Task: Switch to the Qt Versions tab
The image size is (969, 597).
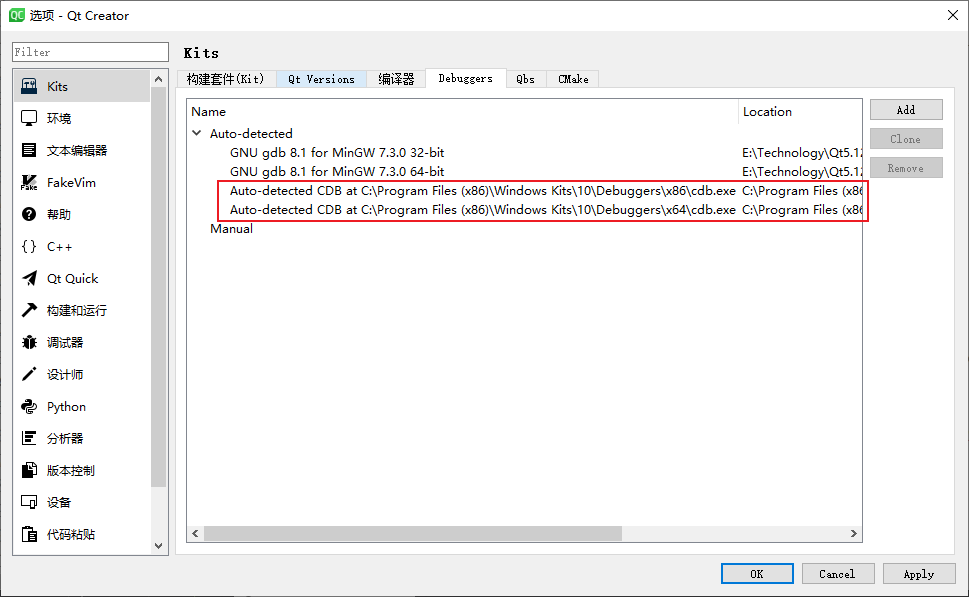Action: tap(321, 79)
